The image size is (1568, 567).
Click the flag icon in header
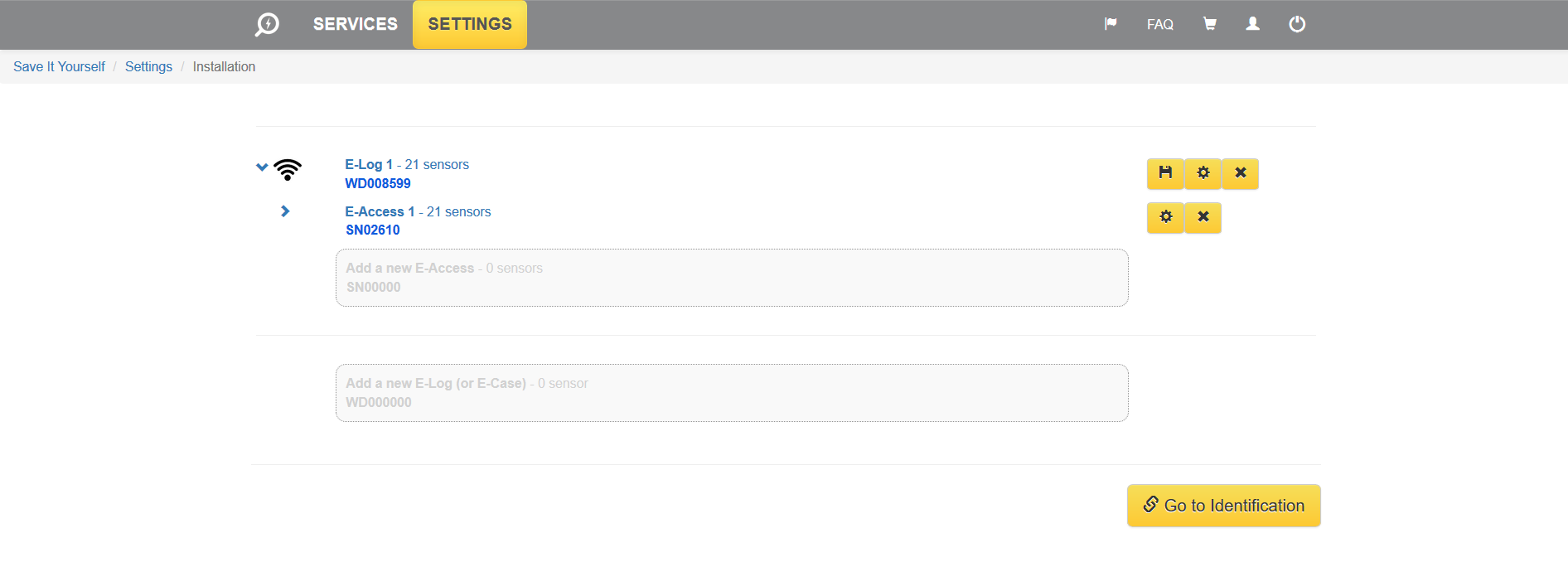click(1111, 24)
